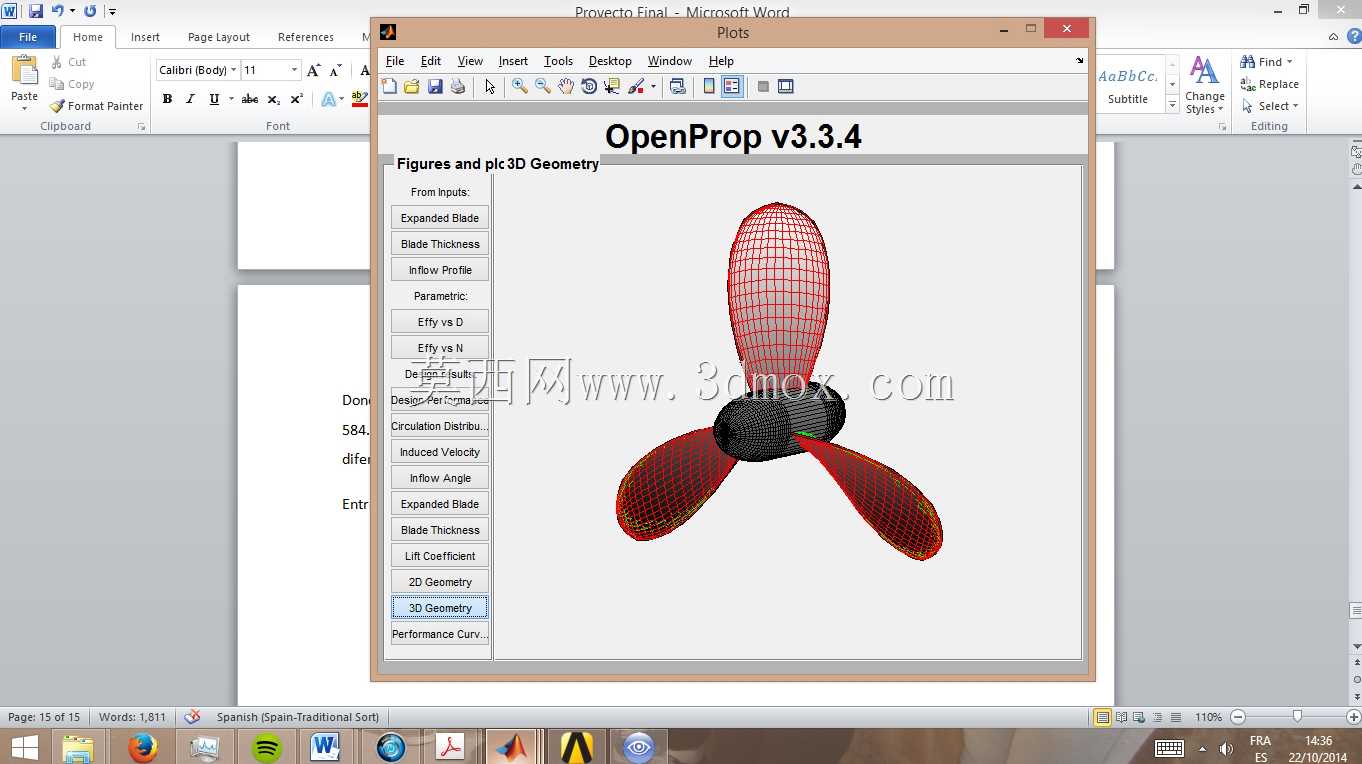
Task: Click the Grow Font icon
Action: tap(314, 70)
